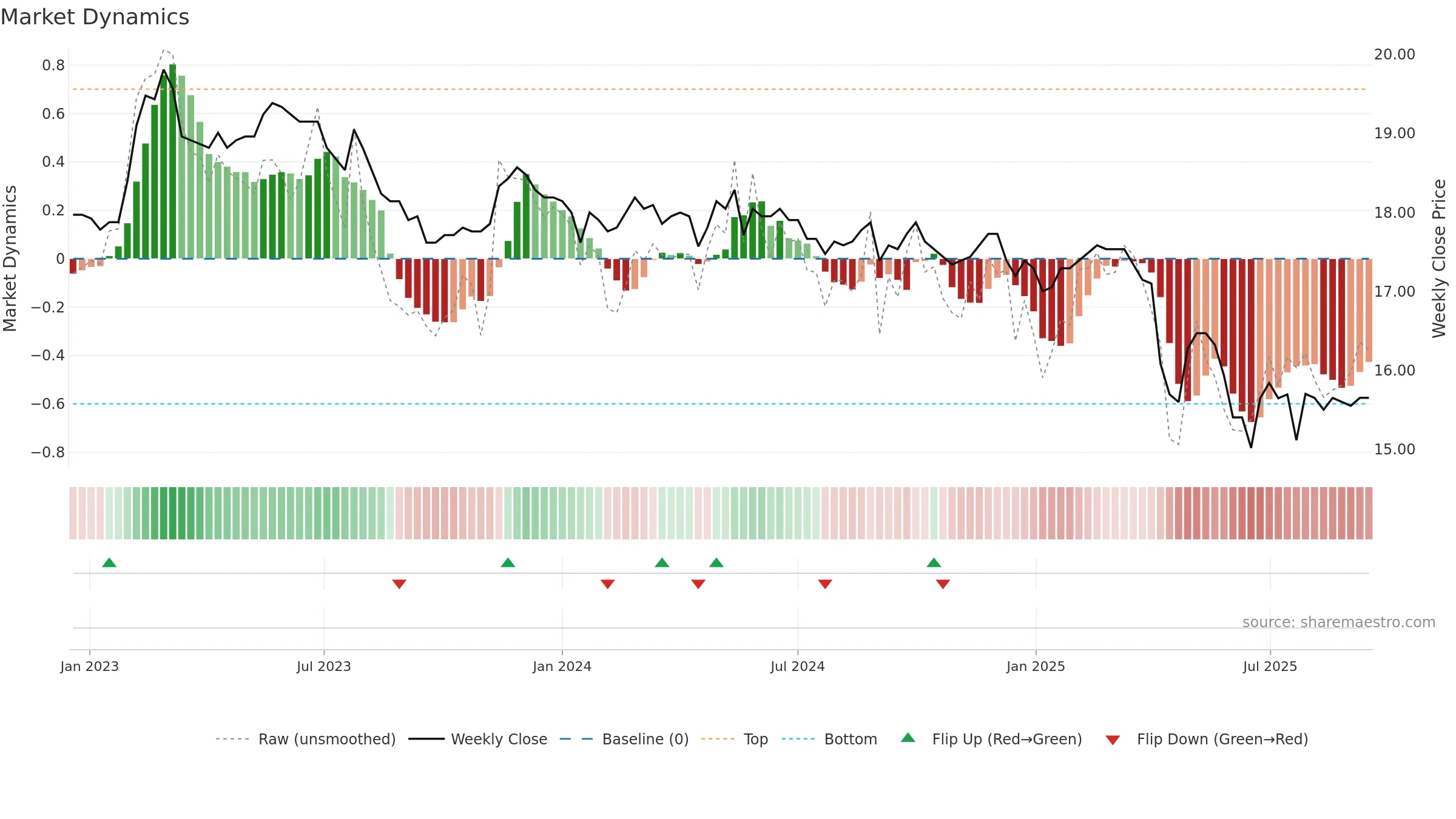Click the red Flip Down marker in October 2024
Image resolution: width=1456 pixels, height=819 pixels.
point(943,584)
